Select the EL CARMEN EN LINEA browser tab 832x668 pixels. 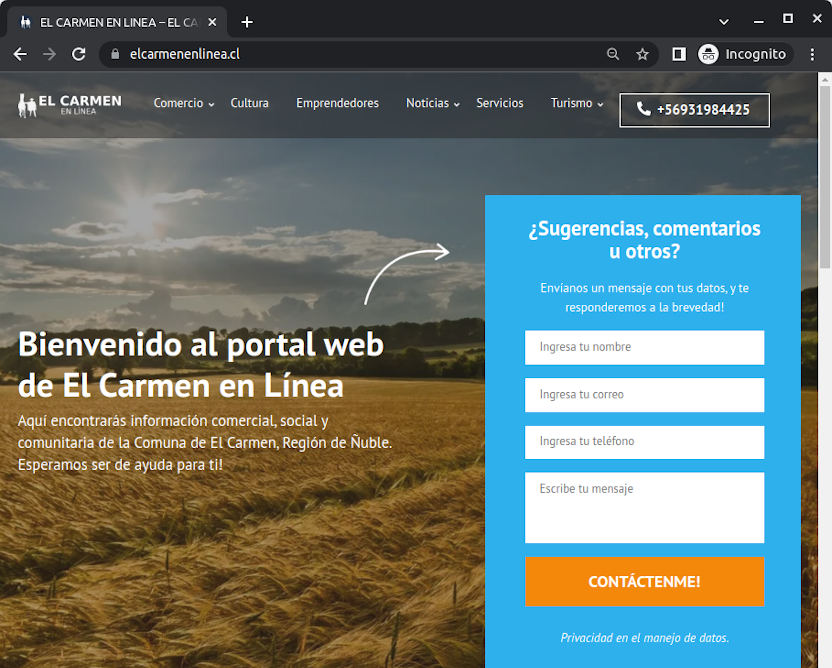tap(115, 20)
